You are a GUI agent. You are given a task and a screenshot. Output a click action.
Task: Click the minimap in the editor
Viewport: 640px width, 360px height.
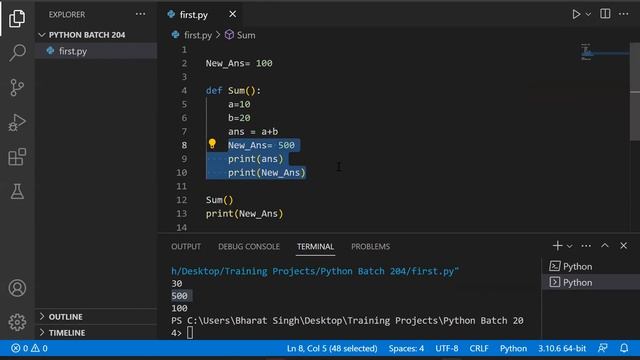(605, 52)
